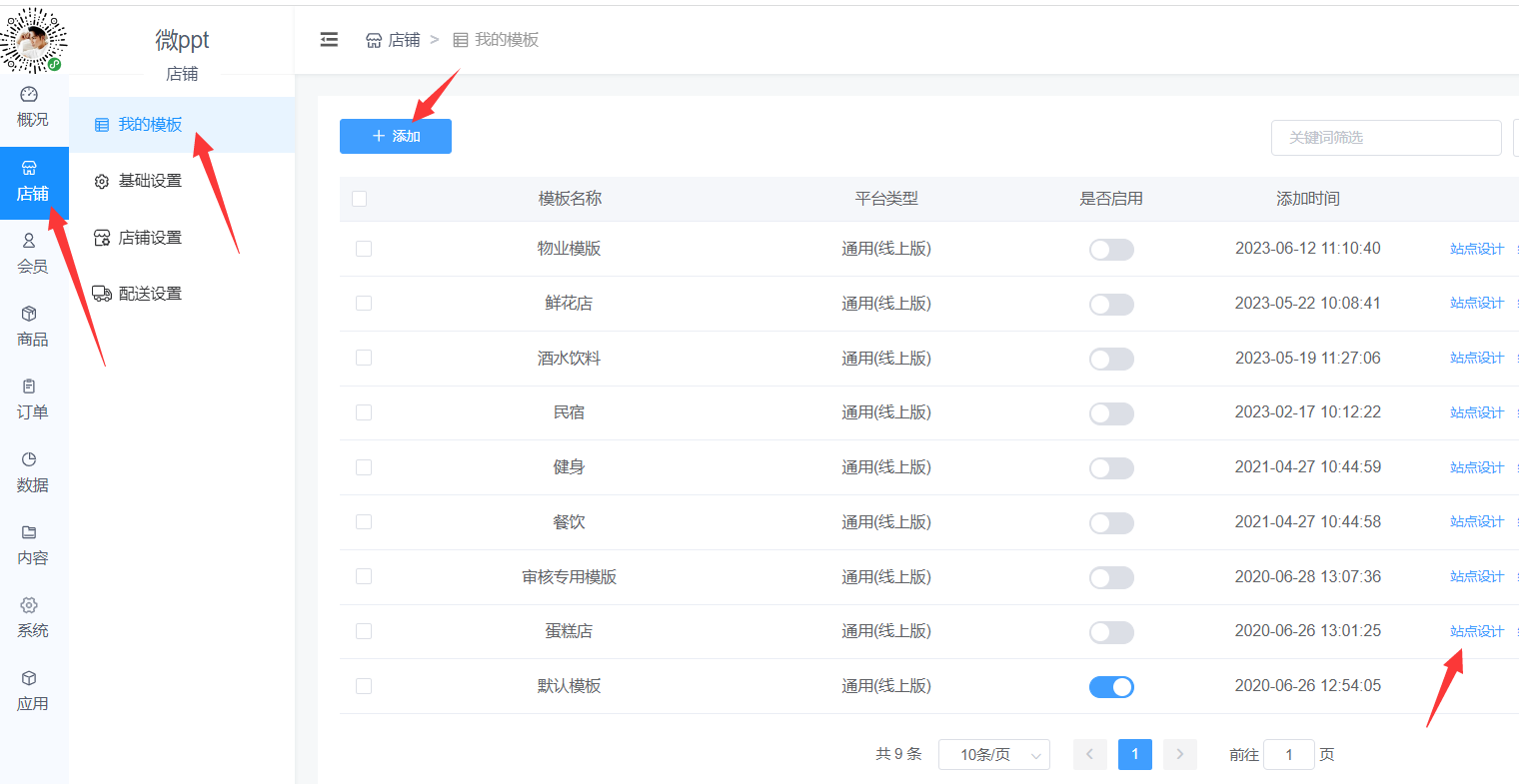Enable the 物业模版 template toggle
Image resolution: width=1519 pixels, height=784 pixels.
(x=1111, y=250)
